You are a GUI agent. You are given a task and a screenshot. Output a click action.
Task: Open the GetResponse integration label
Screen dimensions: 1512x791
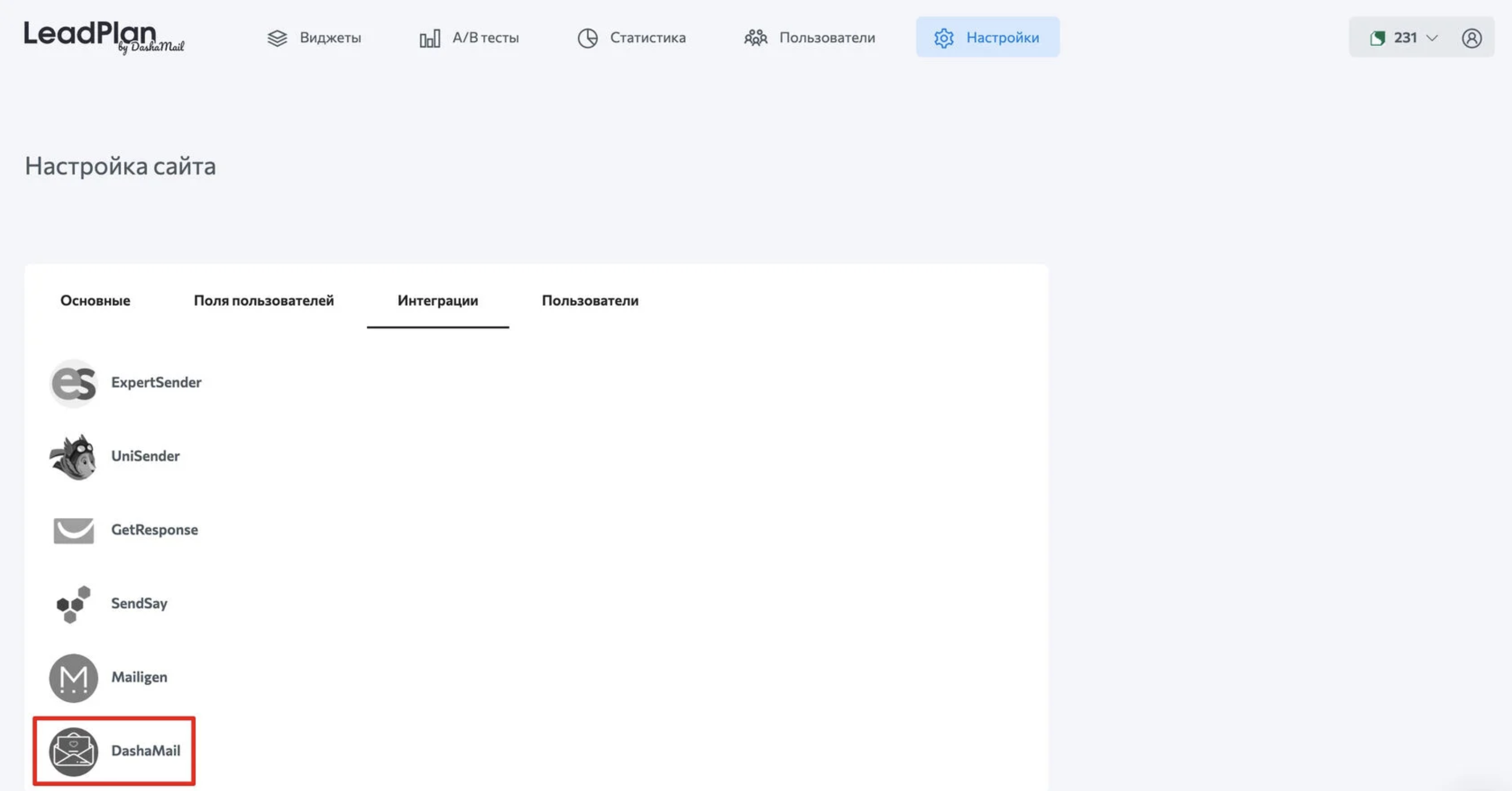click(x=154, y=530)
